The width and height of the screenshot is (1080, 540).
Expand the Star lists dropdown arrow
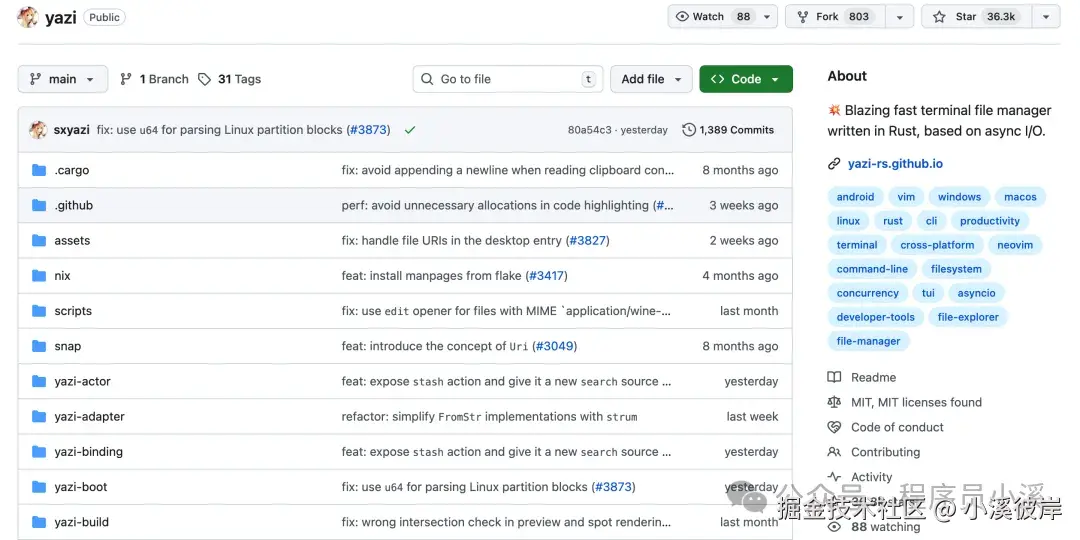coord(1046,17)
